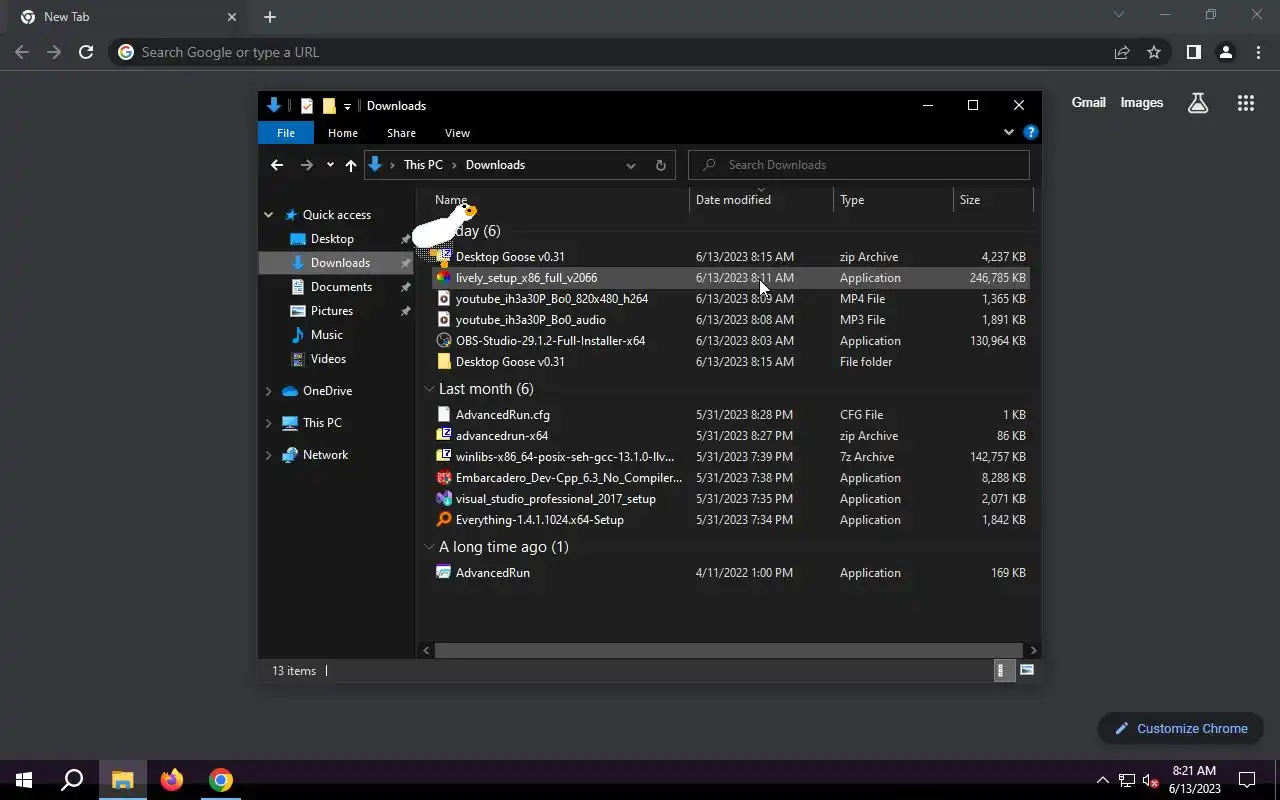Open Gmail link on New Tab page
This screenshot has width=1280, height=800.
(1089, 102)
